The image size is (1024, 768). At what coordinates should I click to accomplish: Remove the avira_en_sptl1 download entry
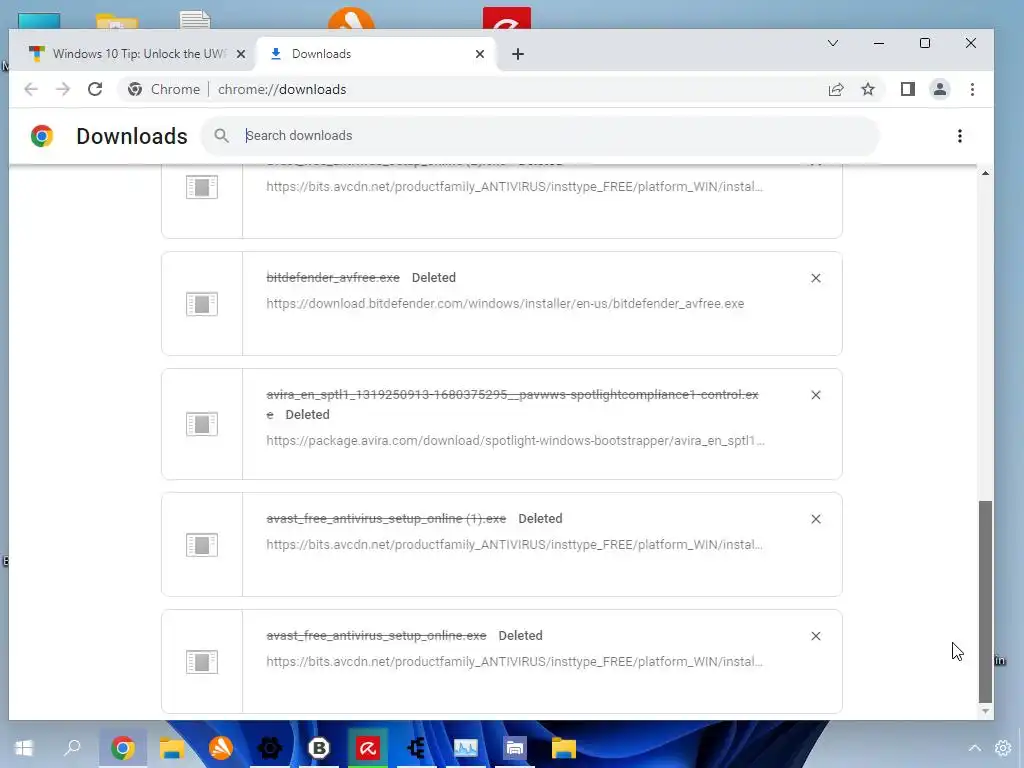pos(816,395)
